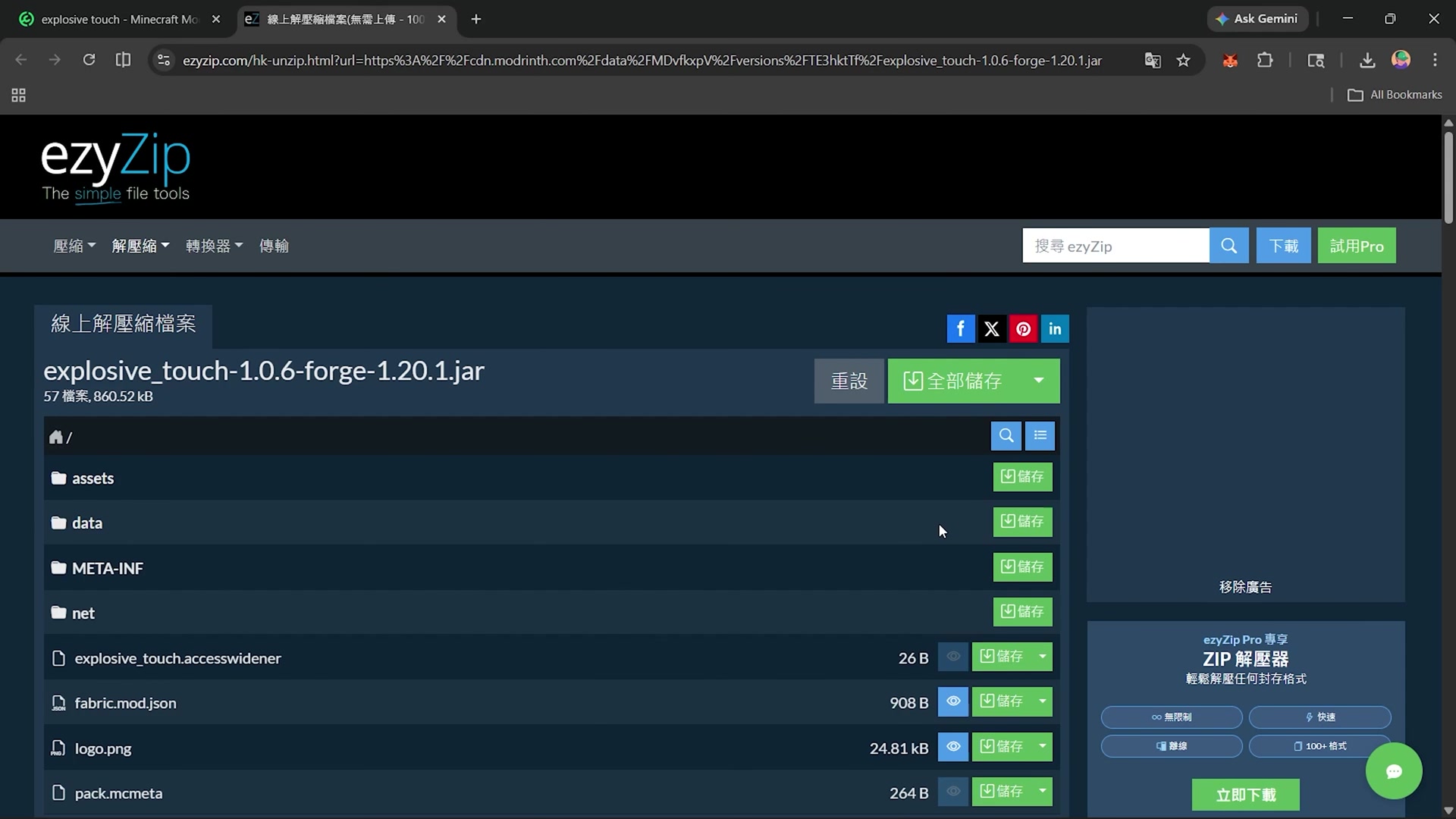Preview logo.png with eye icon
Screen dimensions: 1456x819
[x=952, y=747]
